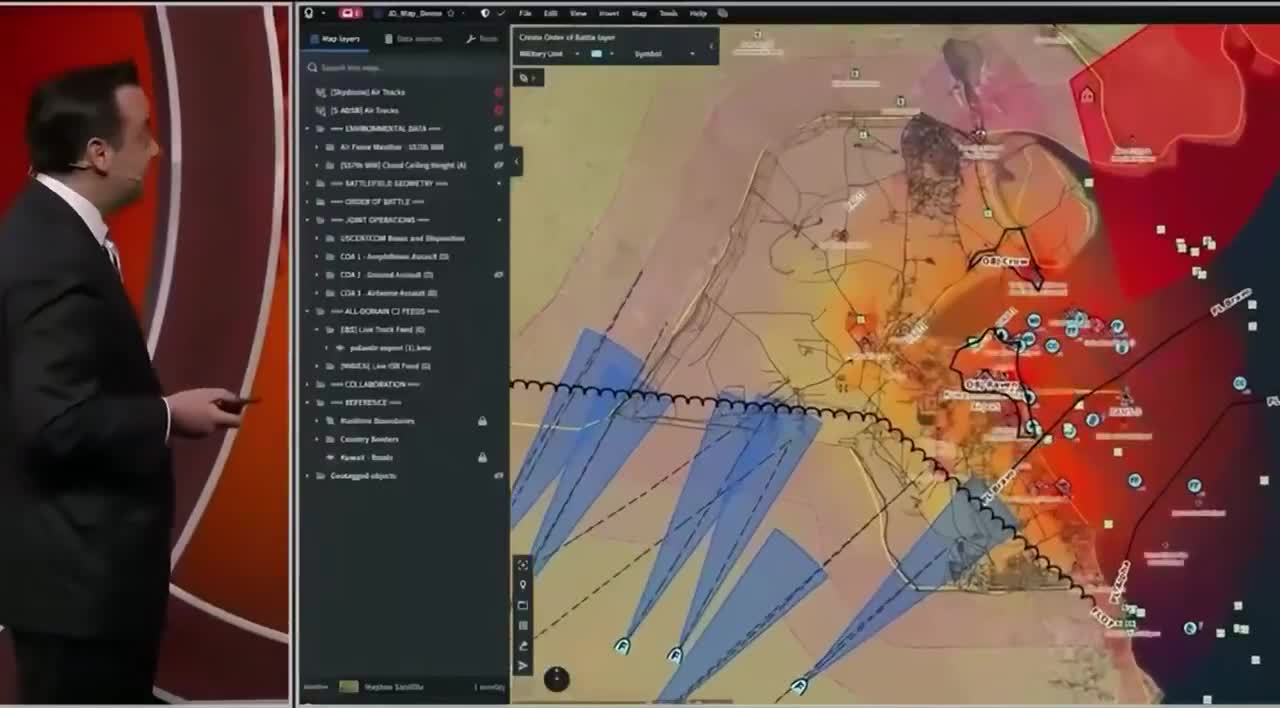Click the pink notification badge in title bar
The width and height of the screenshot is (1280, 708).
click(350, 13)
